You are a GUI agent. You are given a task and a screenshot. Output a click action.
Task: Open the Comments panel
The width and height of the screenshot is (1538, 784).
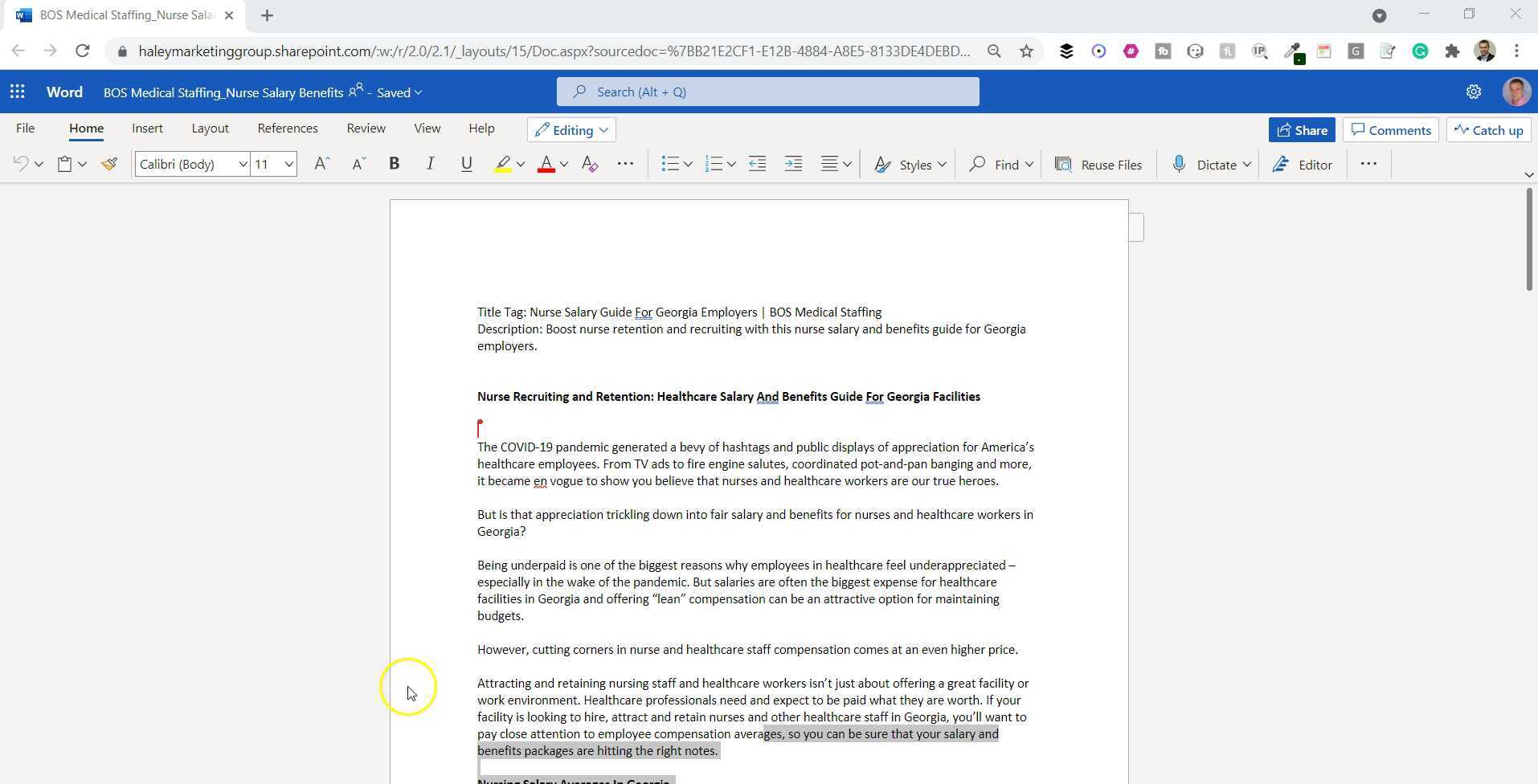(x=1390, y=129)
